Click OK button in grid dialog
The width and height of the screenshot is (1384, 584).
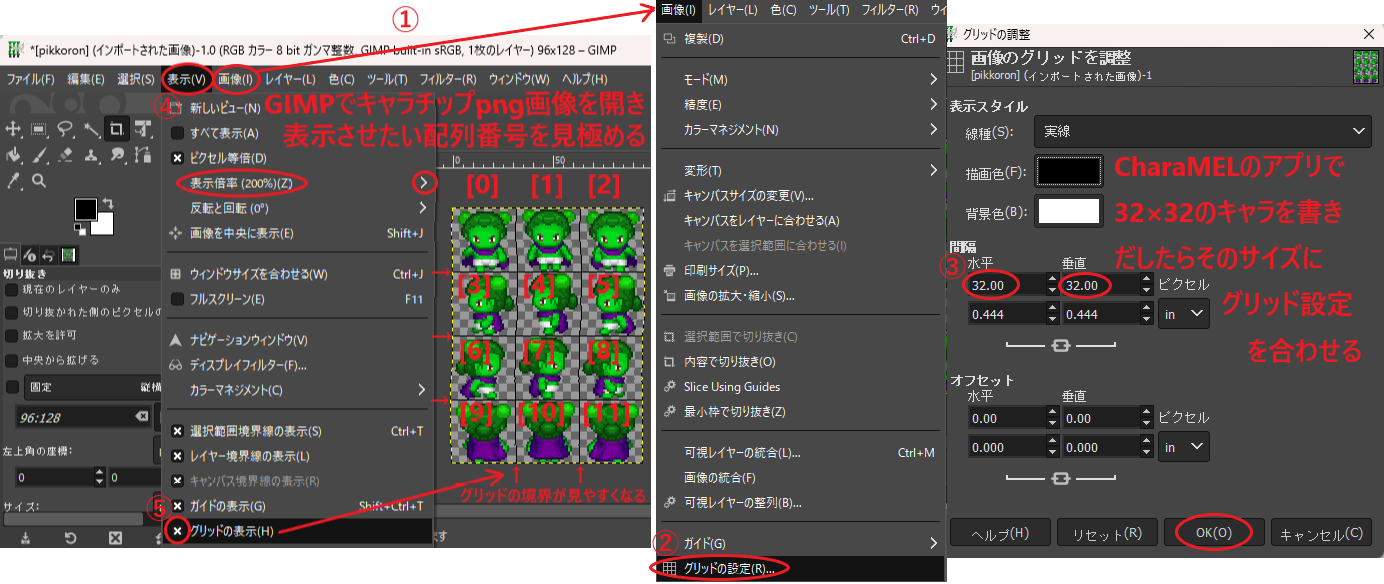[1214, 533]
